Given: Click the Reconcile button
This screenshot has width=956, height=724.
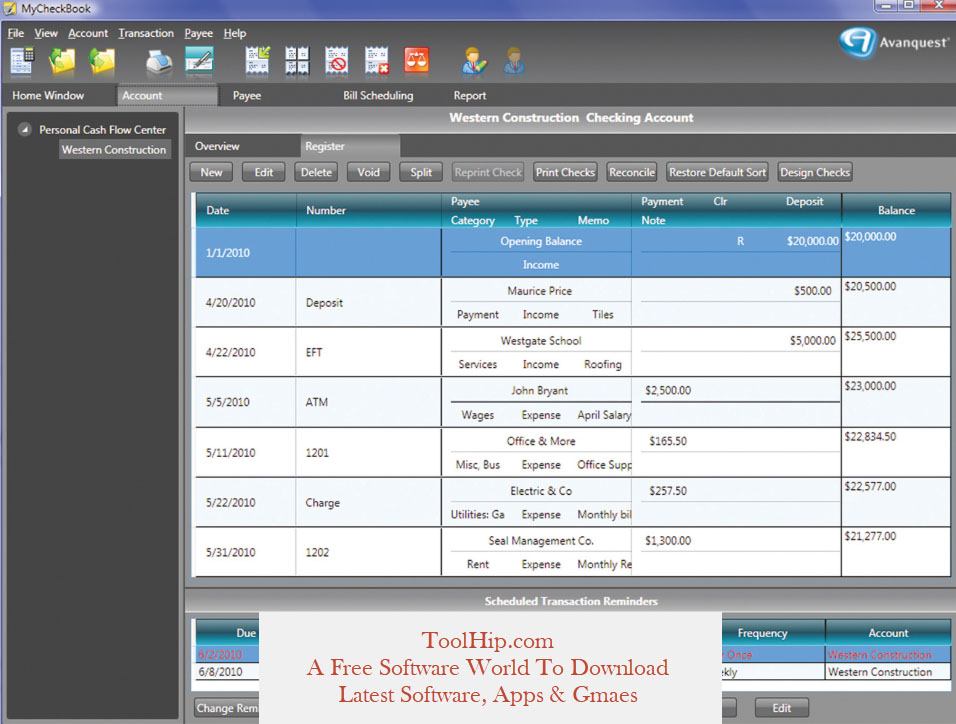Looking at the screenshot, I should click(632, 173).
